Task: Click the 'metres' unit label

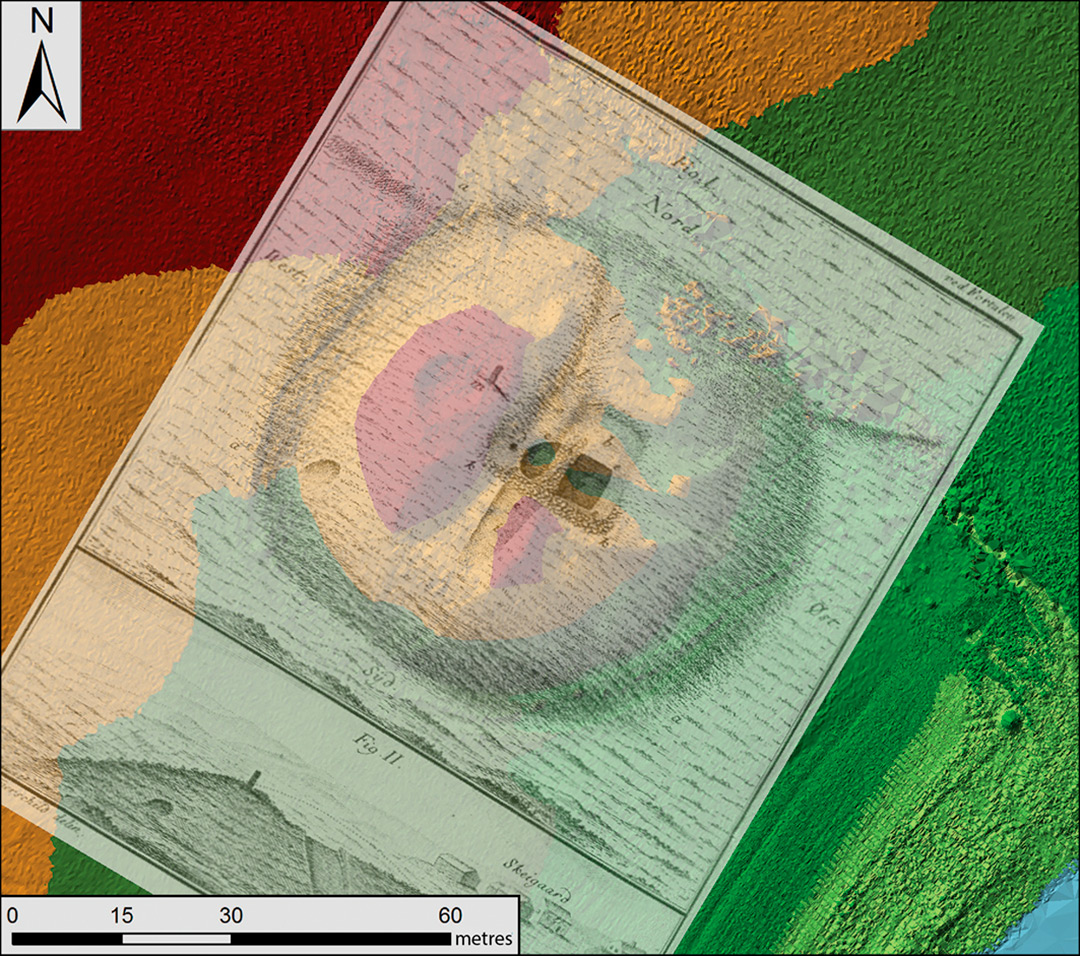Action: [x=484, y=939]
